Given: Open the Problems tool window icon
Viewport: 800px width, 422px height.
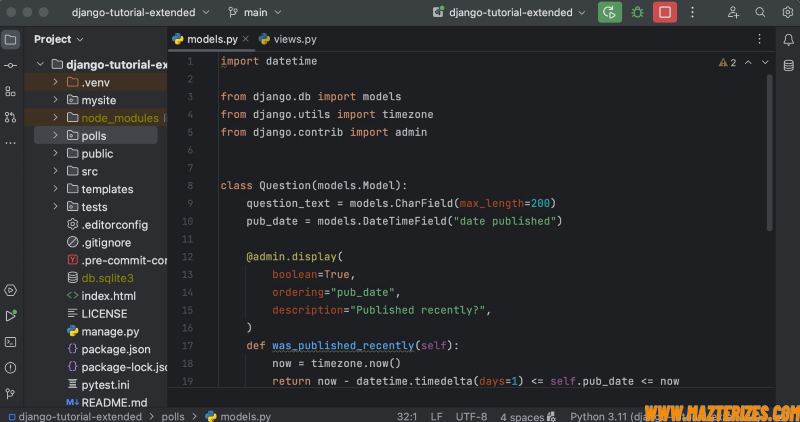Looking at the screenshot, I should pyautogui.click(x=10, y=367).
